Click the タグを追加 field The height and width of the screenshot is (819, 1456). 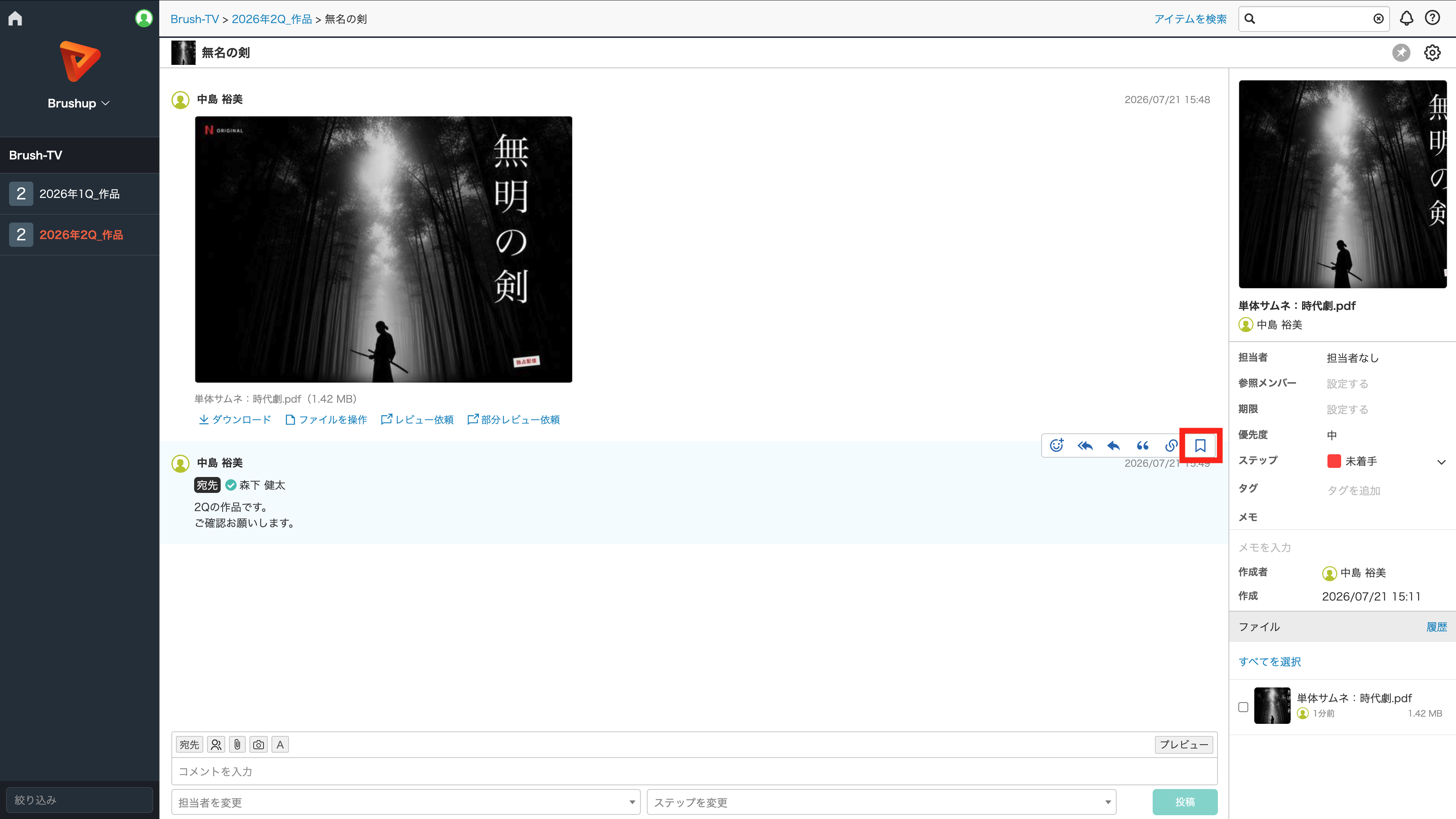point(1354,491)
